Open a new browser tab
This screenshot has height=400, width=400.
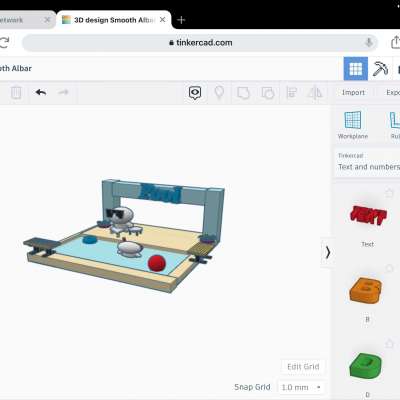point(181,20)
